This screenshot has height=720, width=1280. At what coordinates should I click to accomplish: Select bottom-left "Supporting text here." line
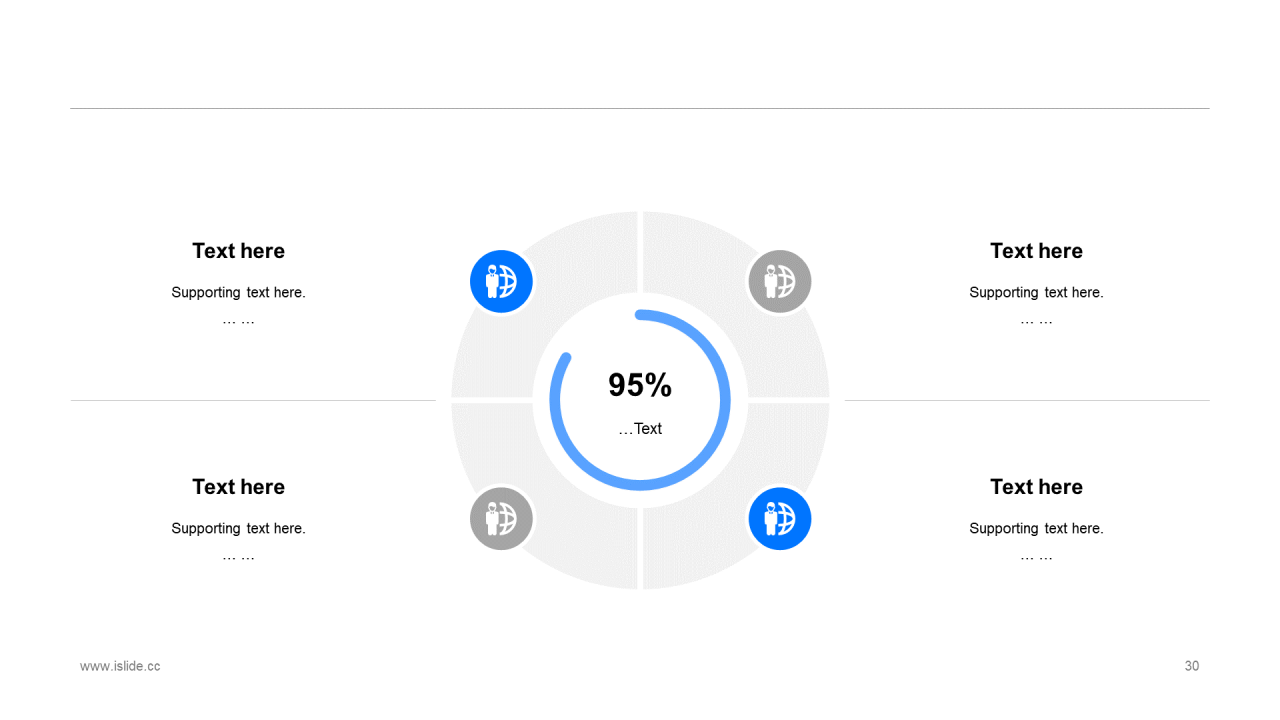click(x=238, y=529)
